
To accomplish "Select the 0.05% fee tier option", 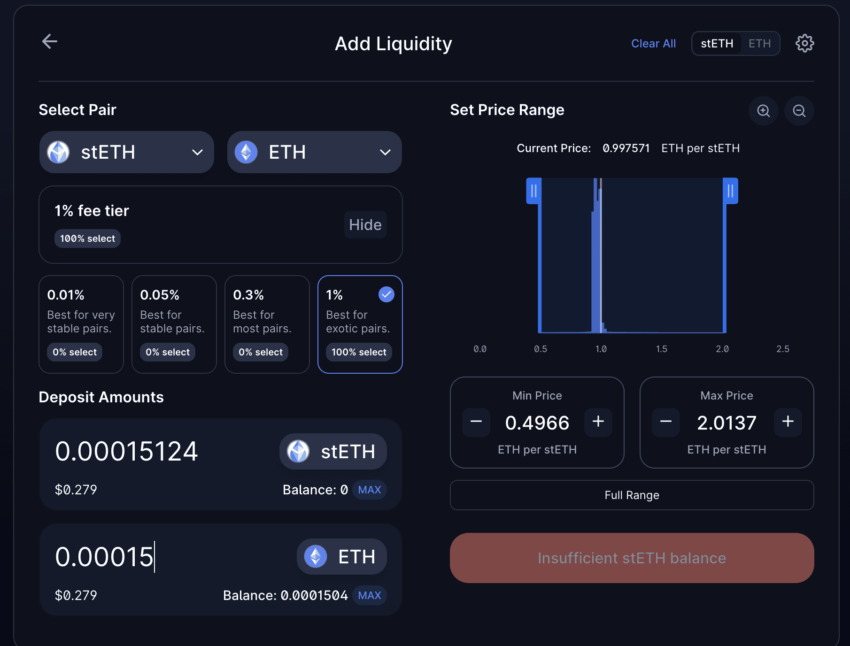I will [x=174, y=324].
